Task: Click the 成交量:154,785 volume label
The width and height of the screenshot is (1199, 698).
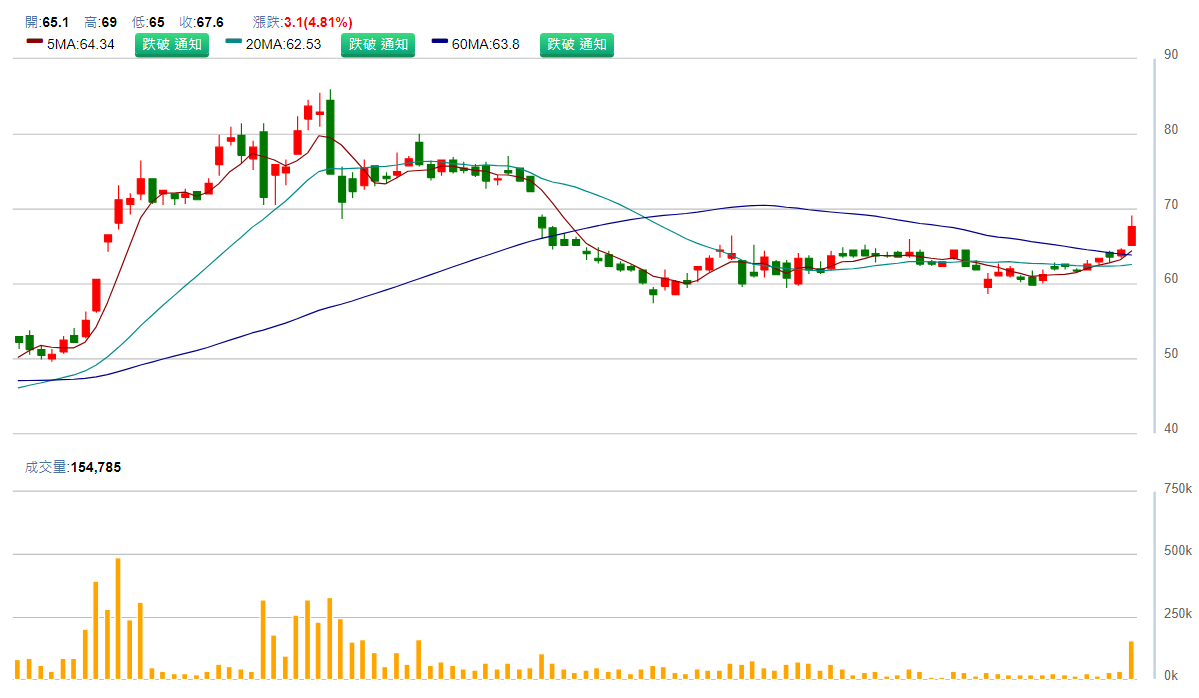Action: click(x=74, y=465)
